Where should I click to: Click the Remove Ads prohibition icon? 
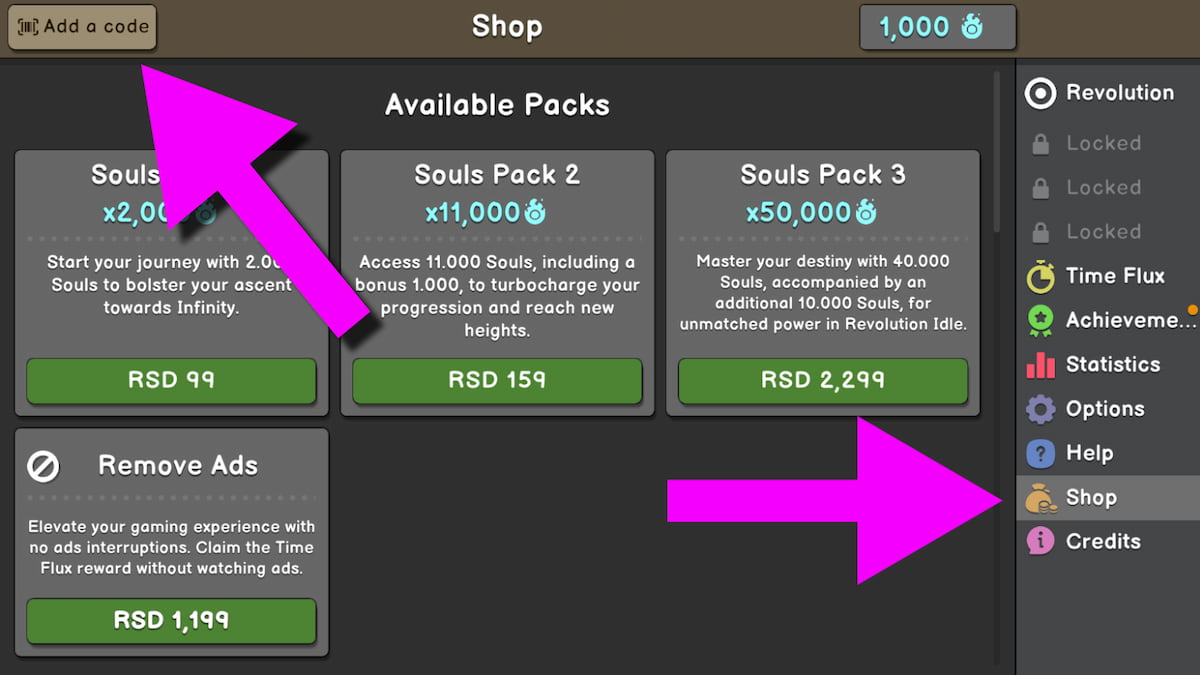point(42,465)
